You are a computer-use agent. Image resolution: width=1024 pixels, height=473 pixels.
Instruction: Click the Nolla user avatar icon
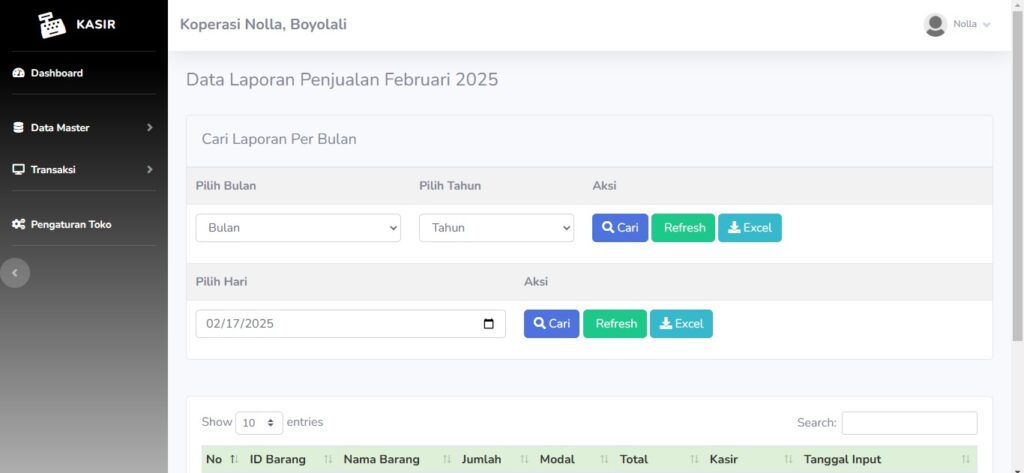pyautogui.click(x=935, y=25)
